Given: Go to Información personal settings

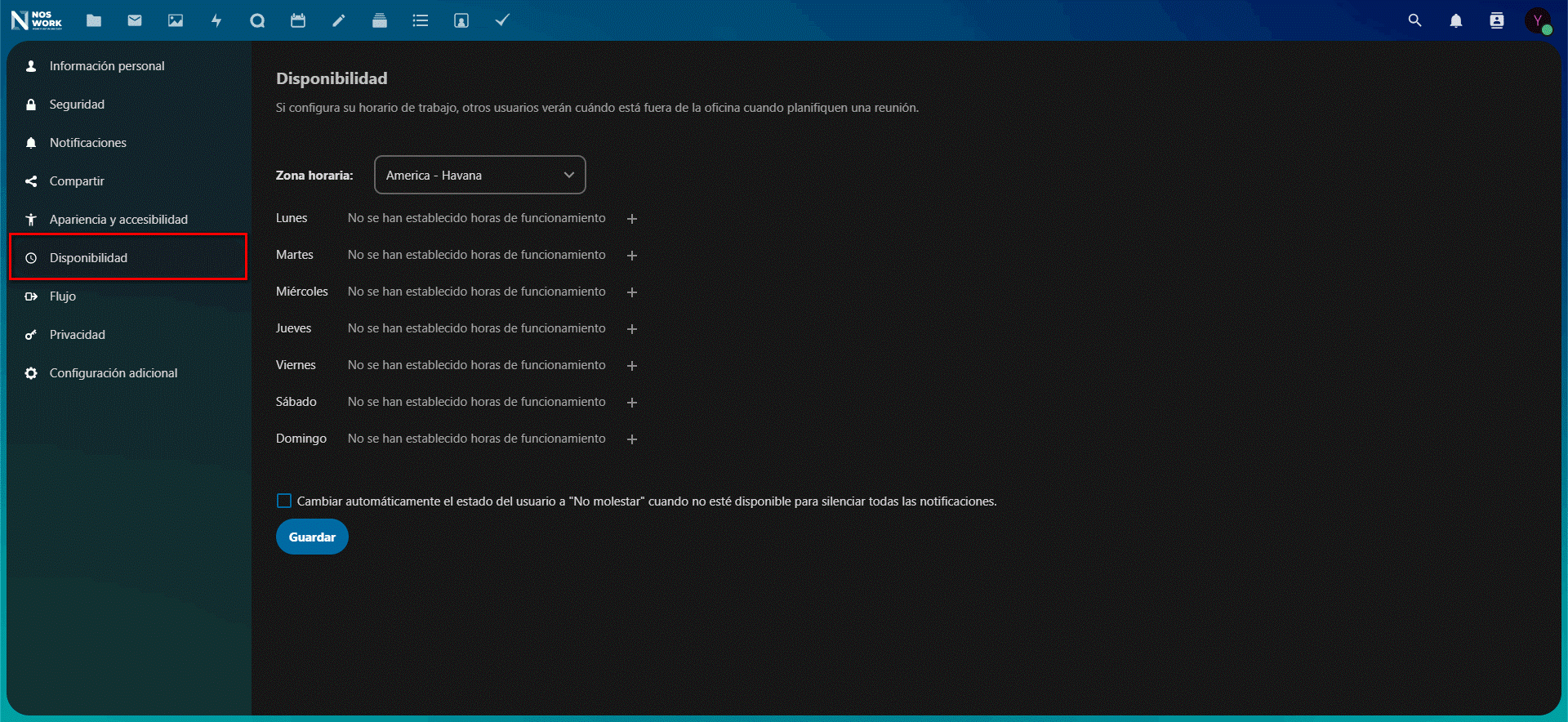Looking at the screenshot, I should click(129, 66).
